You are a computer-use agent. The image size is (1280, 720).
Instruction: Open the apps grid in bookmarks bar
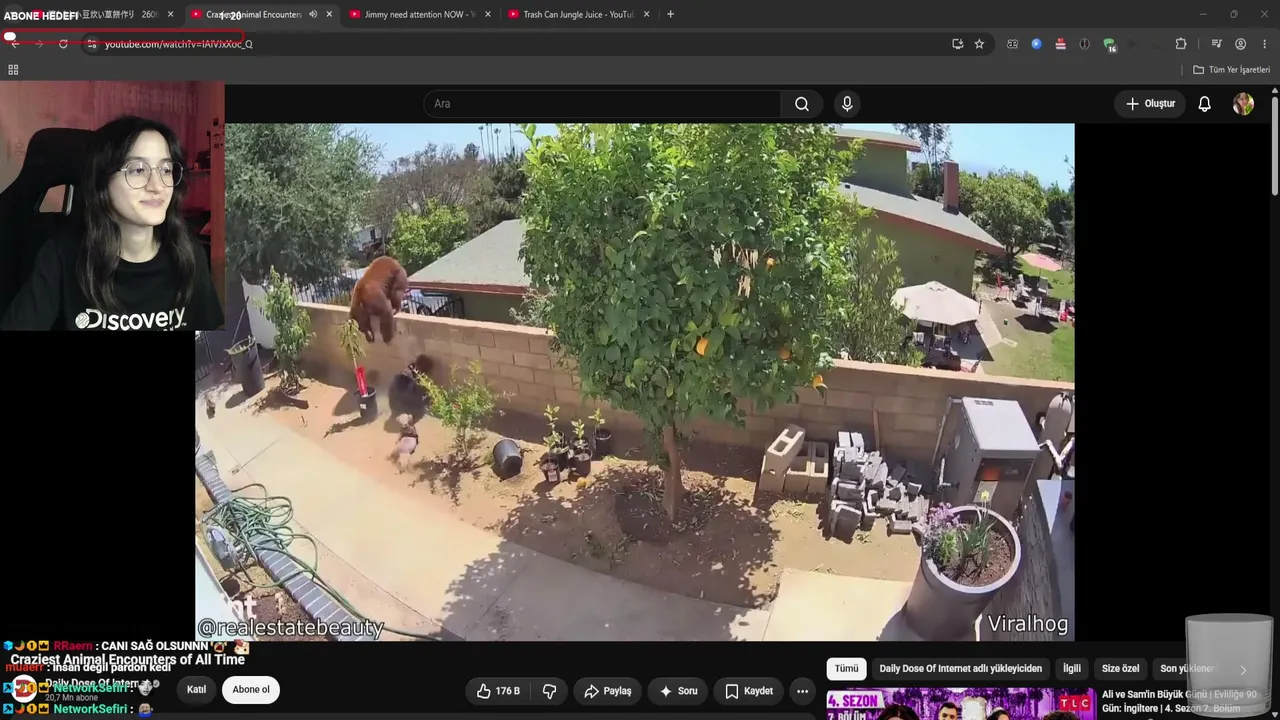13,70
